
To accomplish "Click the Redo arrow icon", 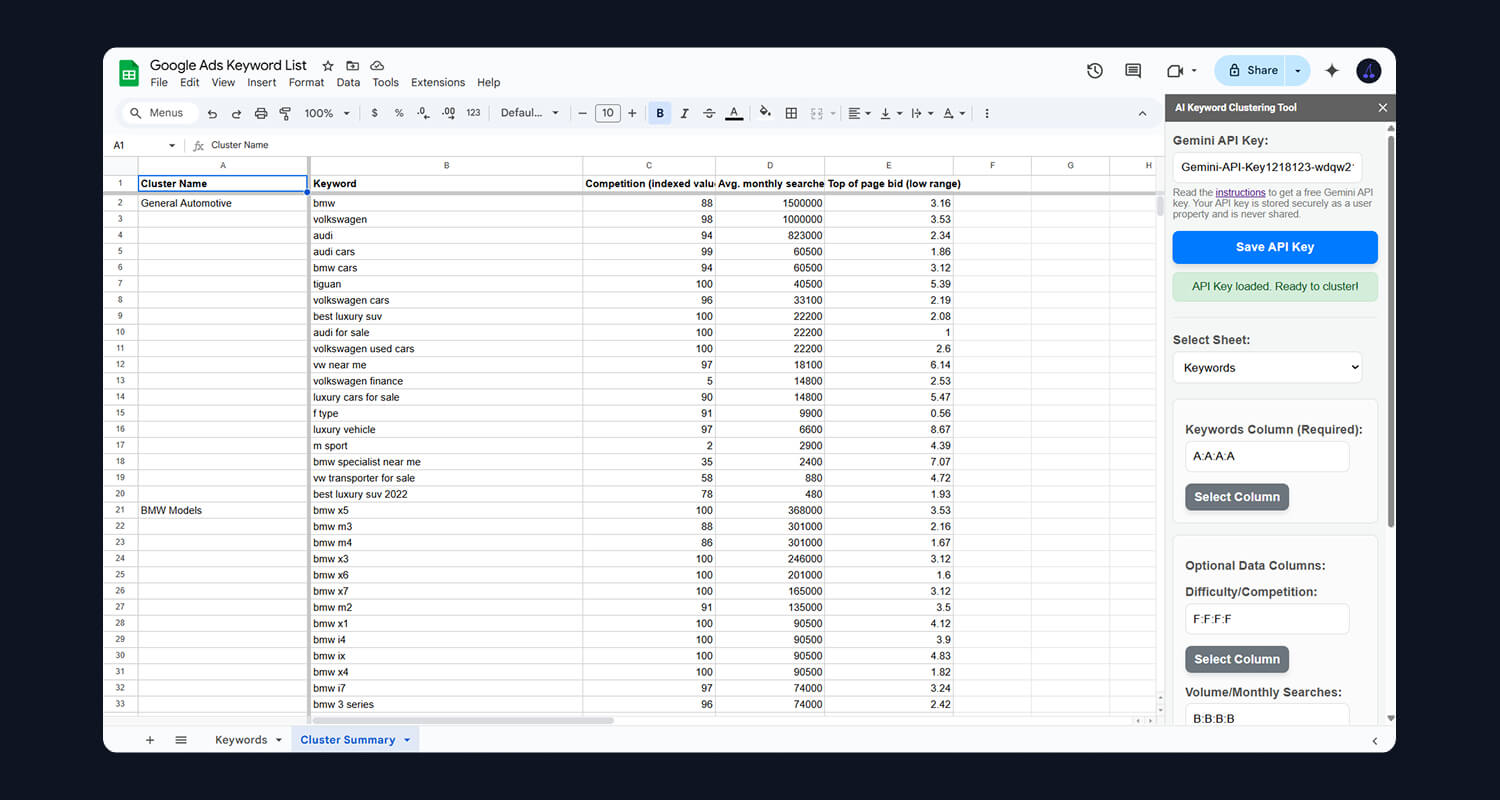I will 236,113.
